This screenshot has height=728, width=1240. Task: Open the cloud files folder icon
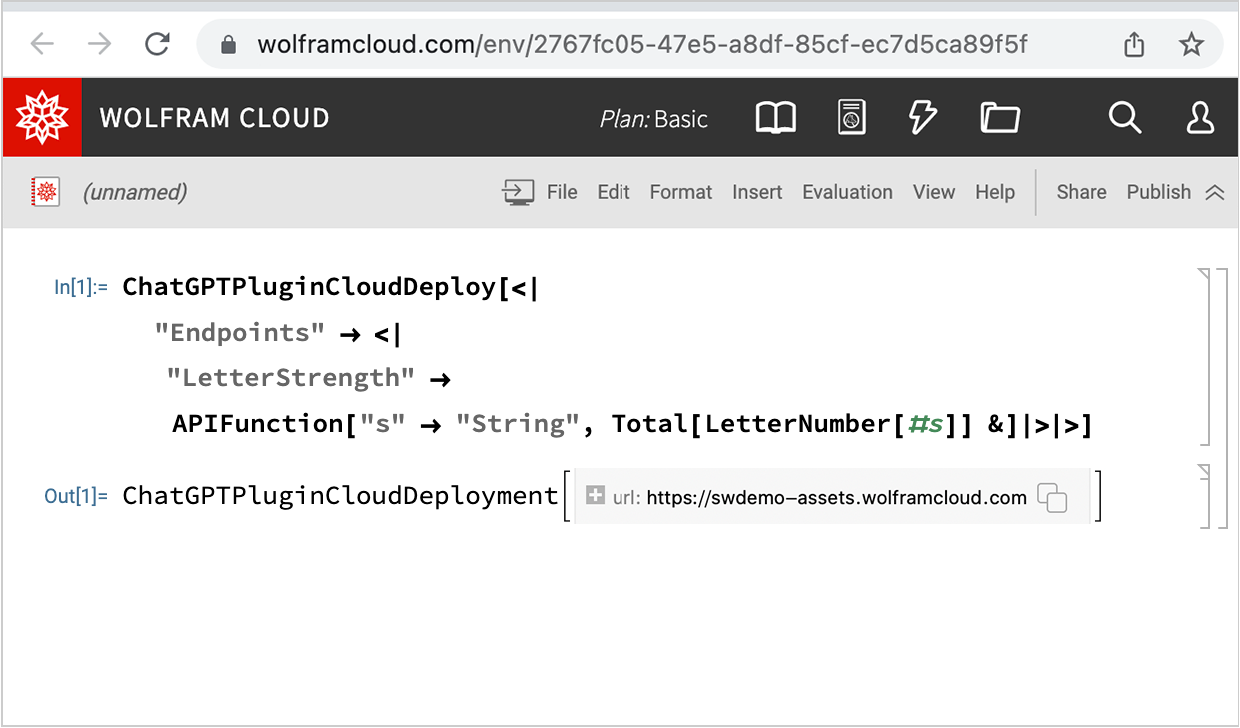[x=999, y=118]
